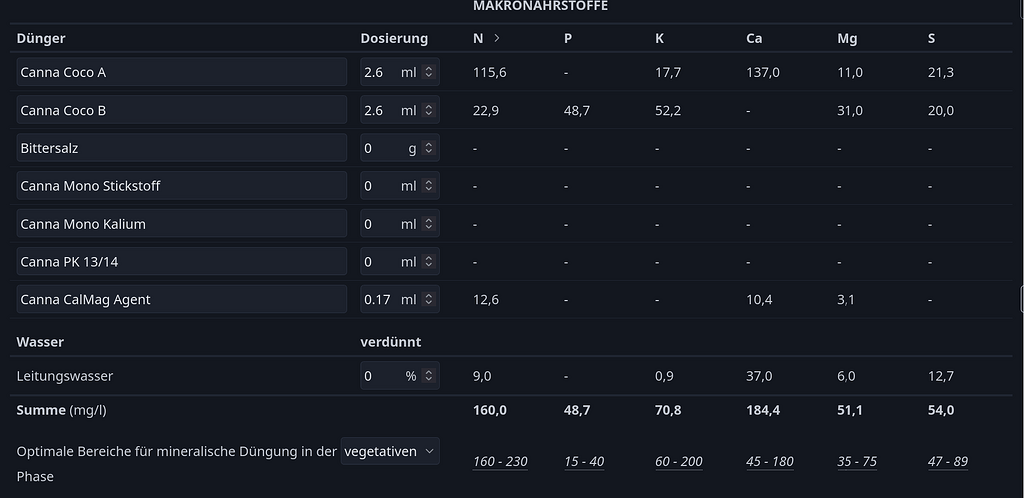Click the S column header
This screenshot has width=1024, height=498.
point(931,38)
